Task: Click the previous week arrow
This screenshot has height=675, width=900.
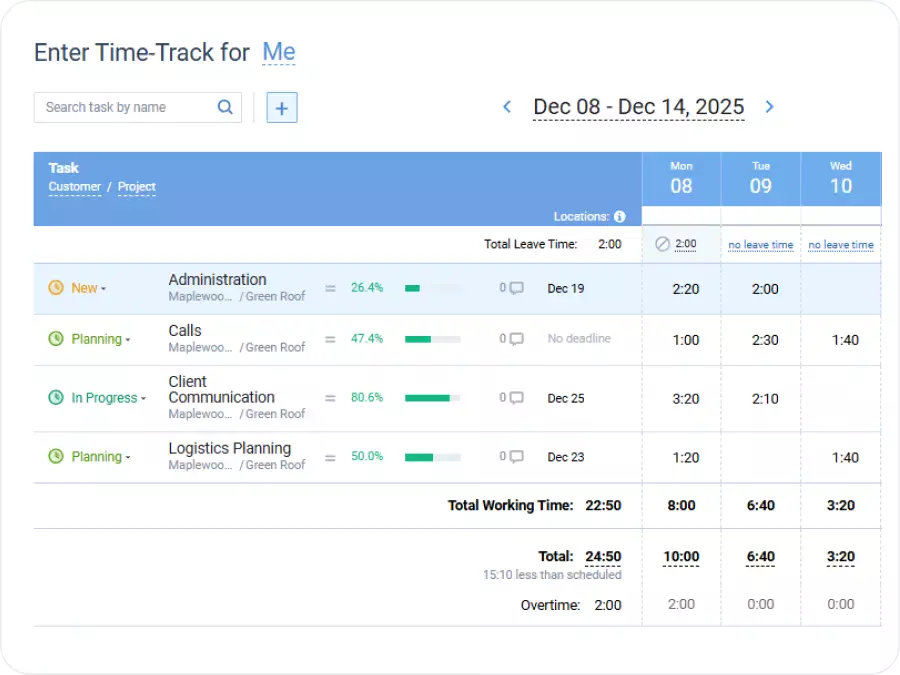Action: tap(508, 107)
